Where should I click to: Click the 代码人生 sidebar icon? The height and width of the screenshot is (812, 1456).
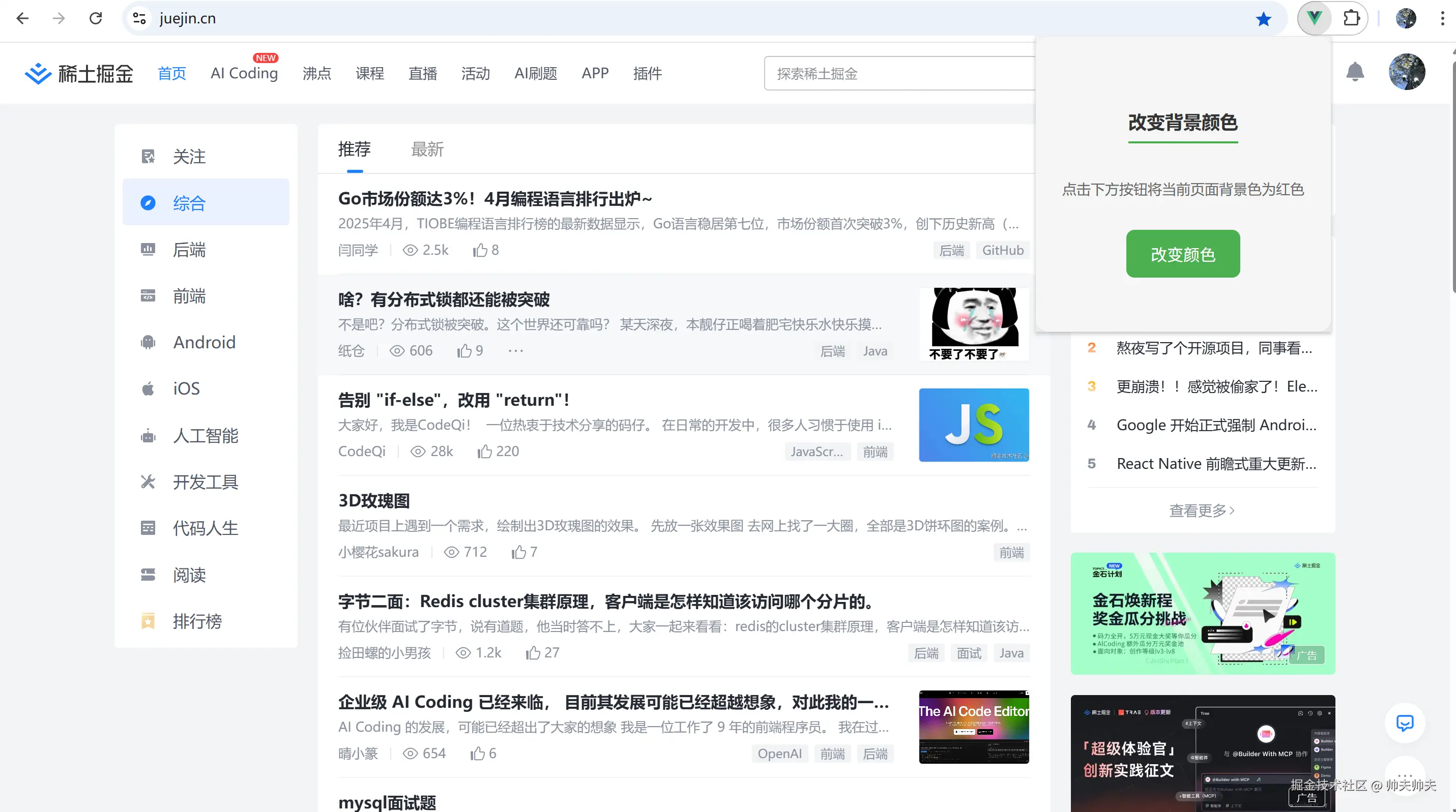click(x=148, y=528)
